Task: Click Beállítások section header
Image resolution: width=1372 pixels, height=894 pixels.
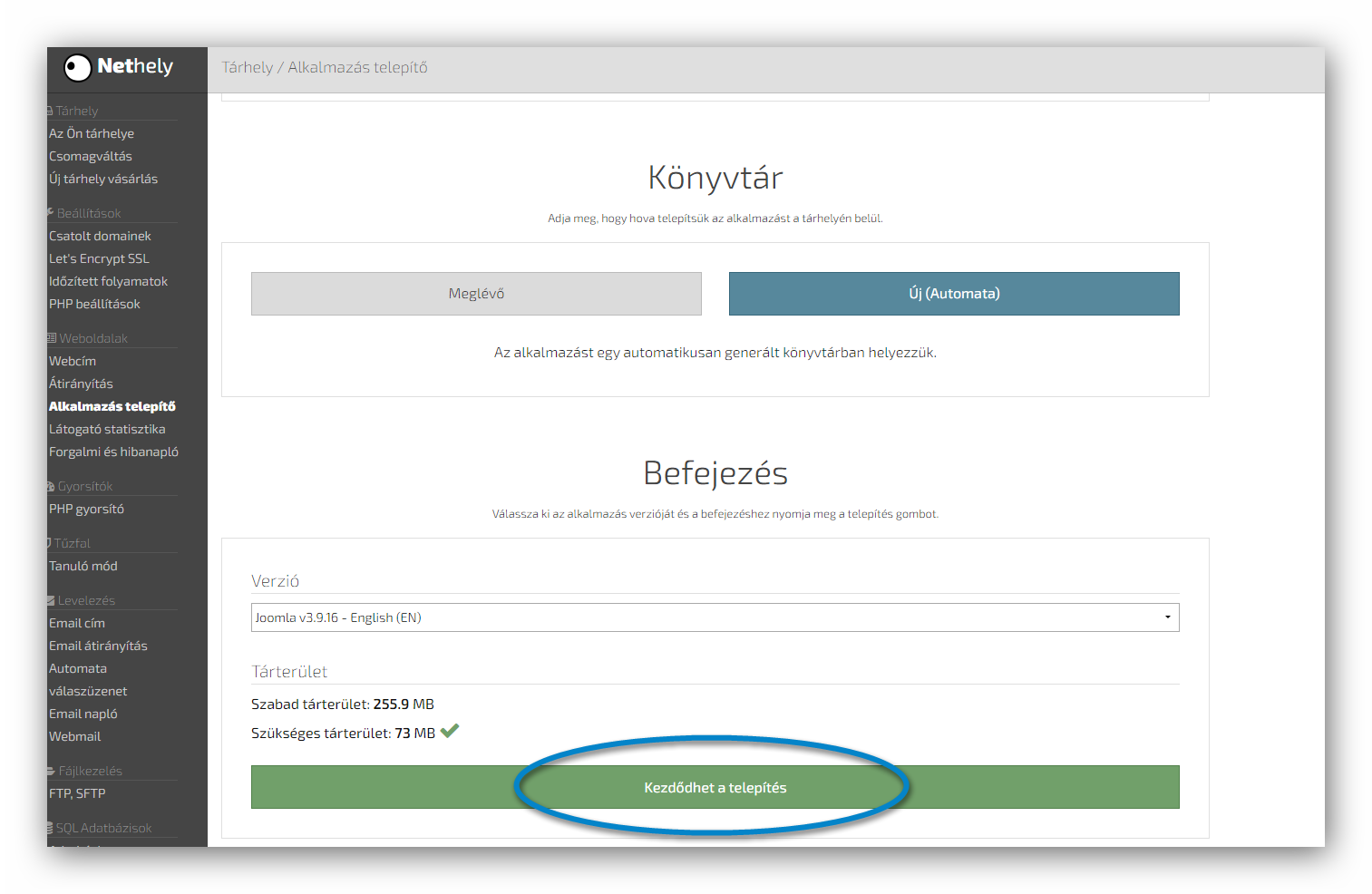Action: [84, 213]
